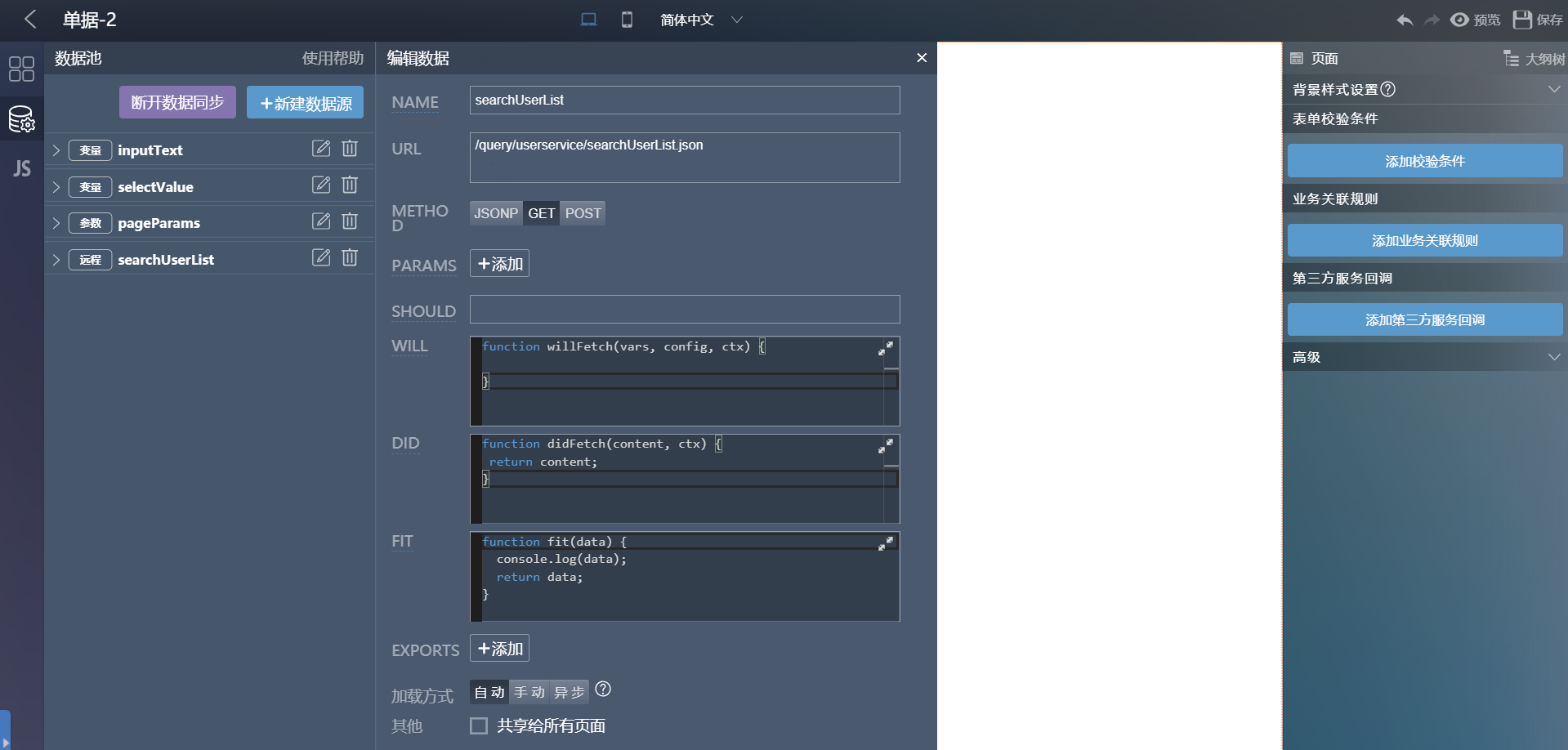The image size is (1568, 750).
Task: Click the 页面 panel list icon
Action: [1297, 58]
